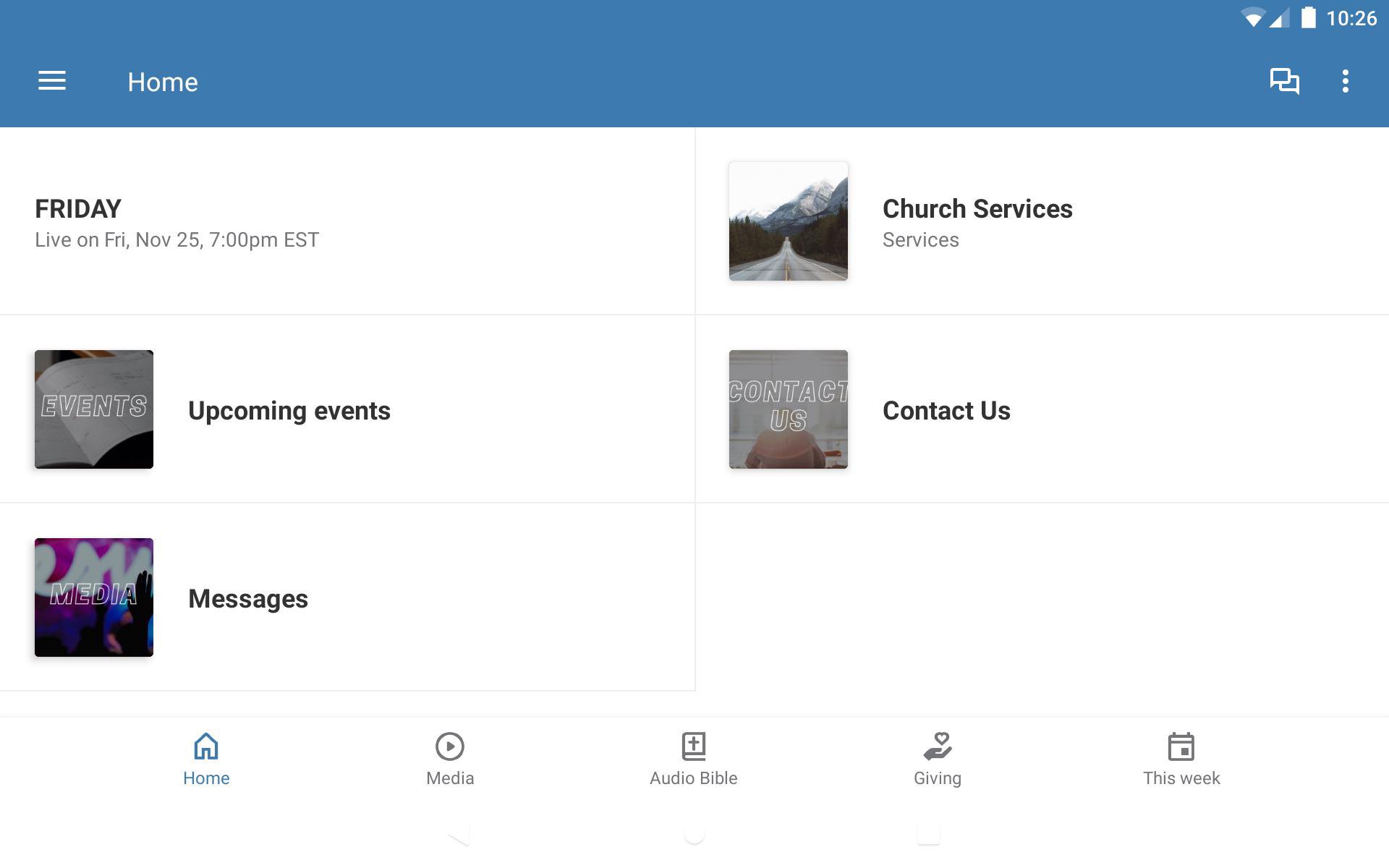This screenshot has width=1389, height=868.
Task: Click the EVENTS thumbnail image
Action: tap(94, 409)
